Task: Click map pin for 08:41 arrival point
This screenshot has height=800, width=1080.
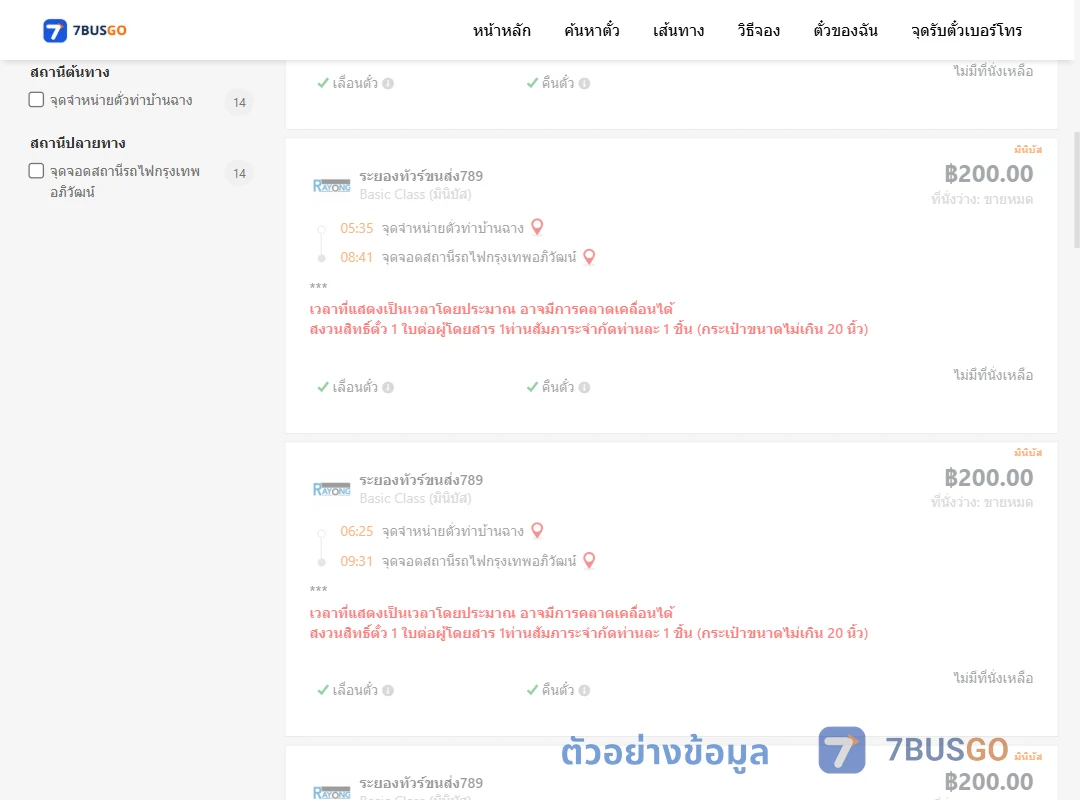Action: pyautogui.click(x=589, y=256)
